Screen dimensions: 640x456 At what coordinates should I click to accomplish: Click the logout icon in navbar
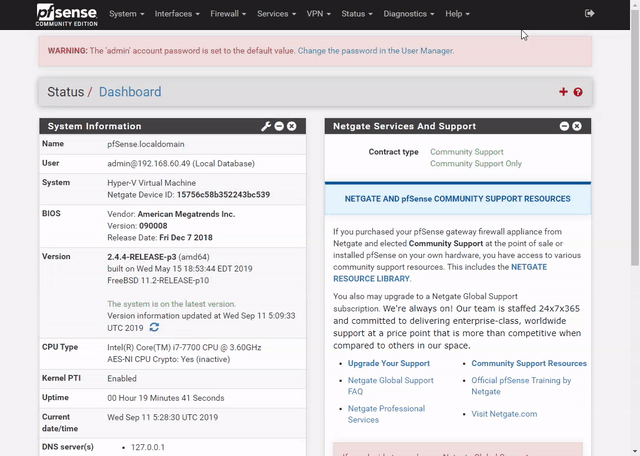(589, 13)
